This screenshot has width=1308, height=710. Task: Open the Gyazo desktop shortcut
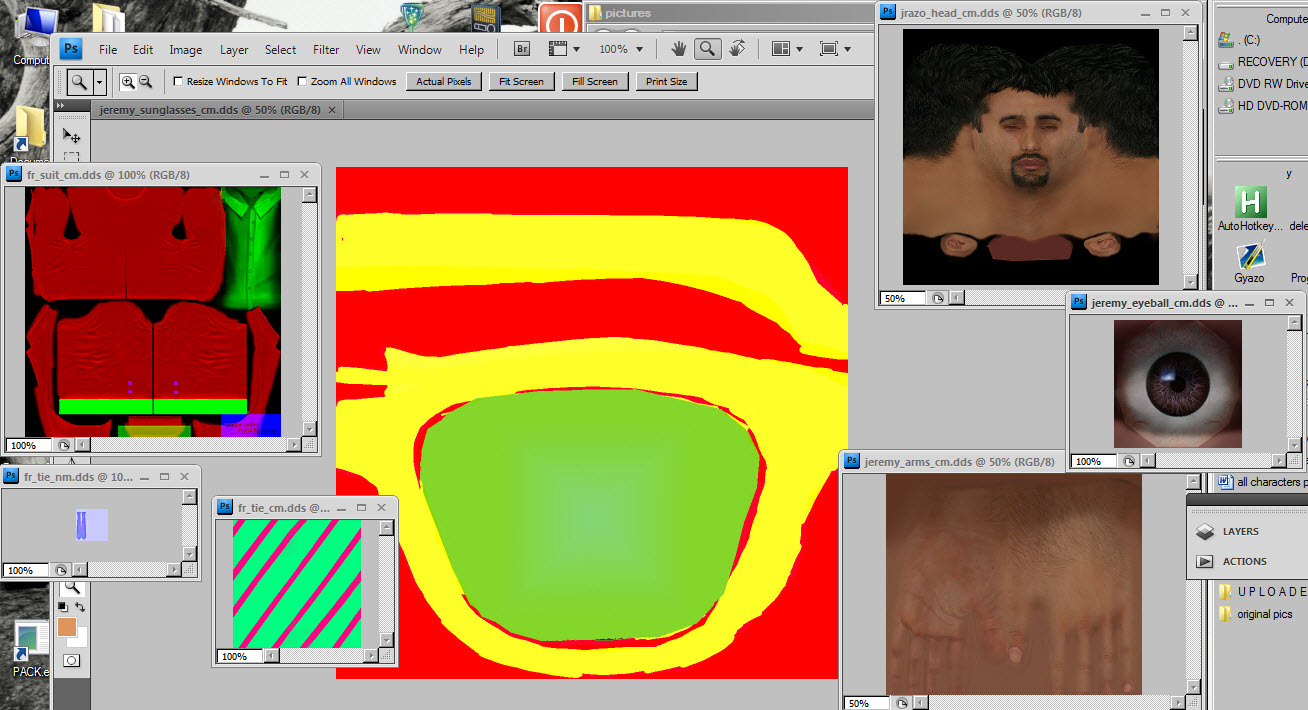(x=1249, y=263)
